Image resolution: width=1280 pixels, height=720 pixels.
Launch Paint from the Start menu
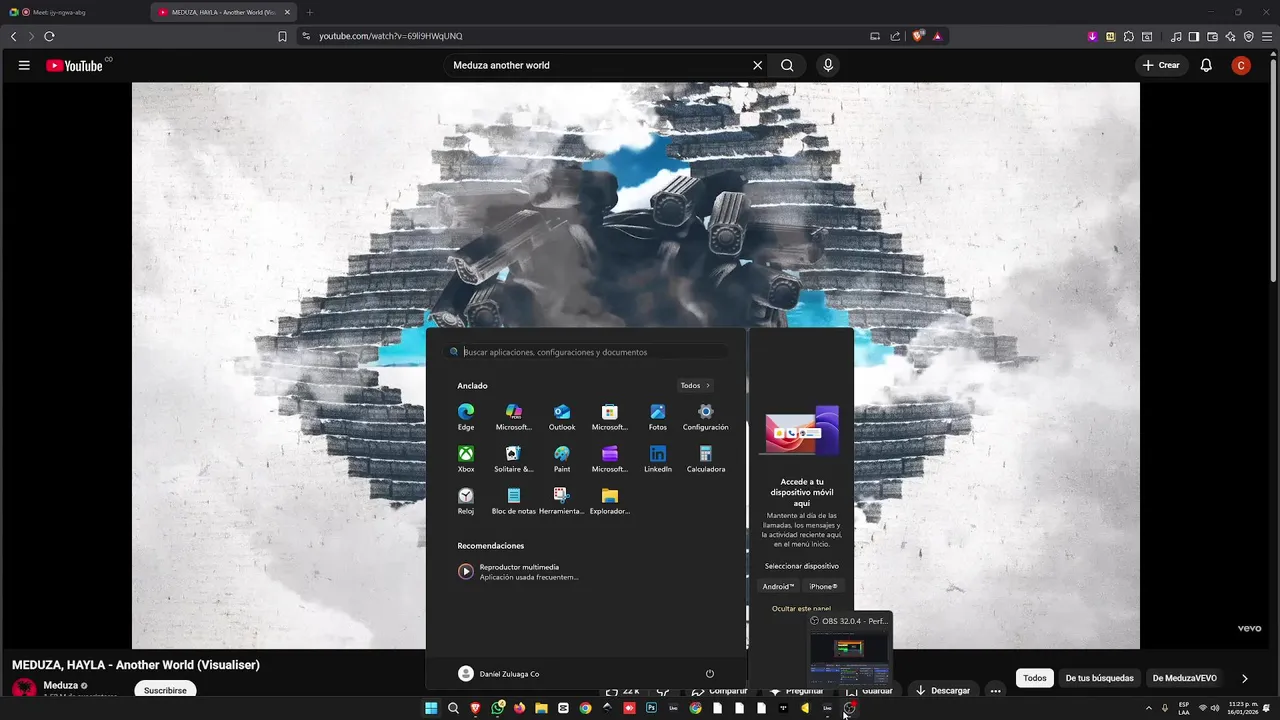(562, 459)
